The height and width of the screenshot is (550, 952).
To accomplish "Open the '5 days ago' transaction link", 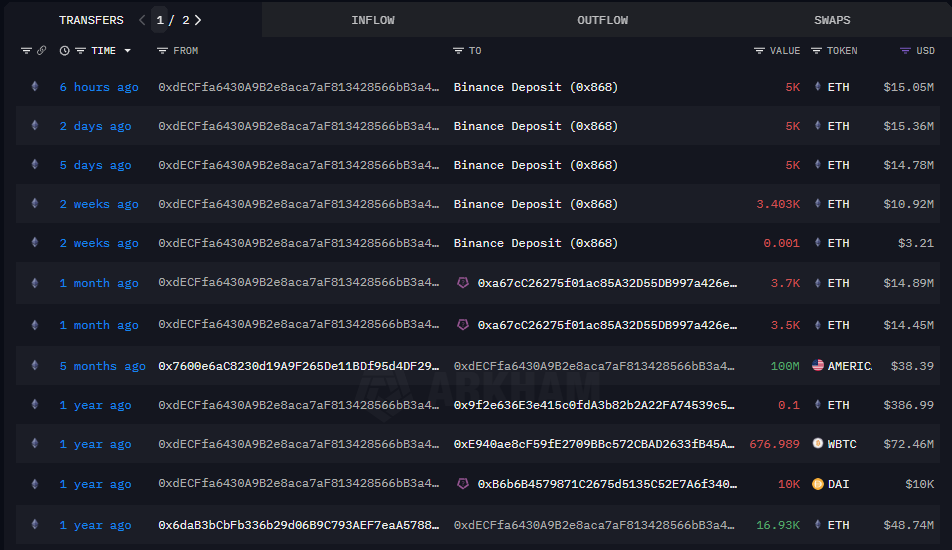I will 95,165.
